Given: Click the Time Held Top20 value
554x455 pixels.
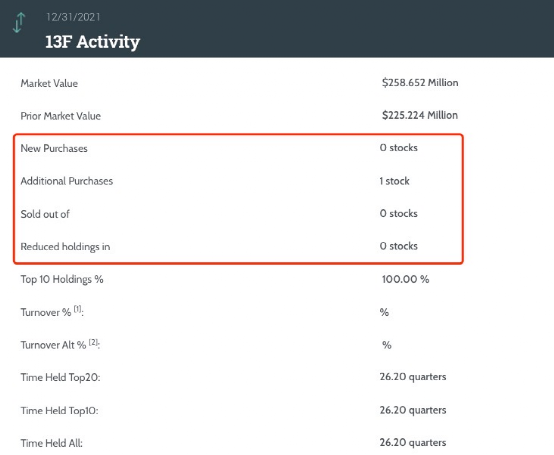Looking at the screenshot, I should point(413,377).
